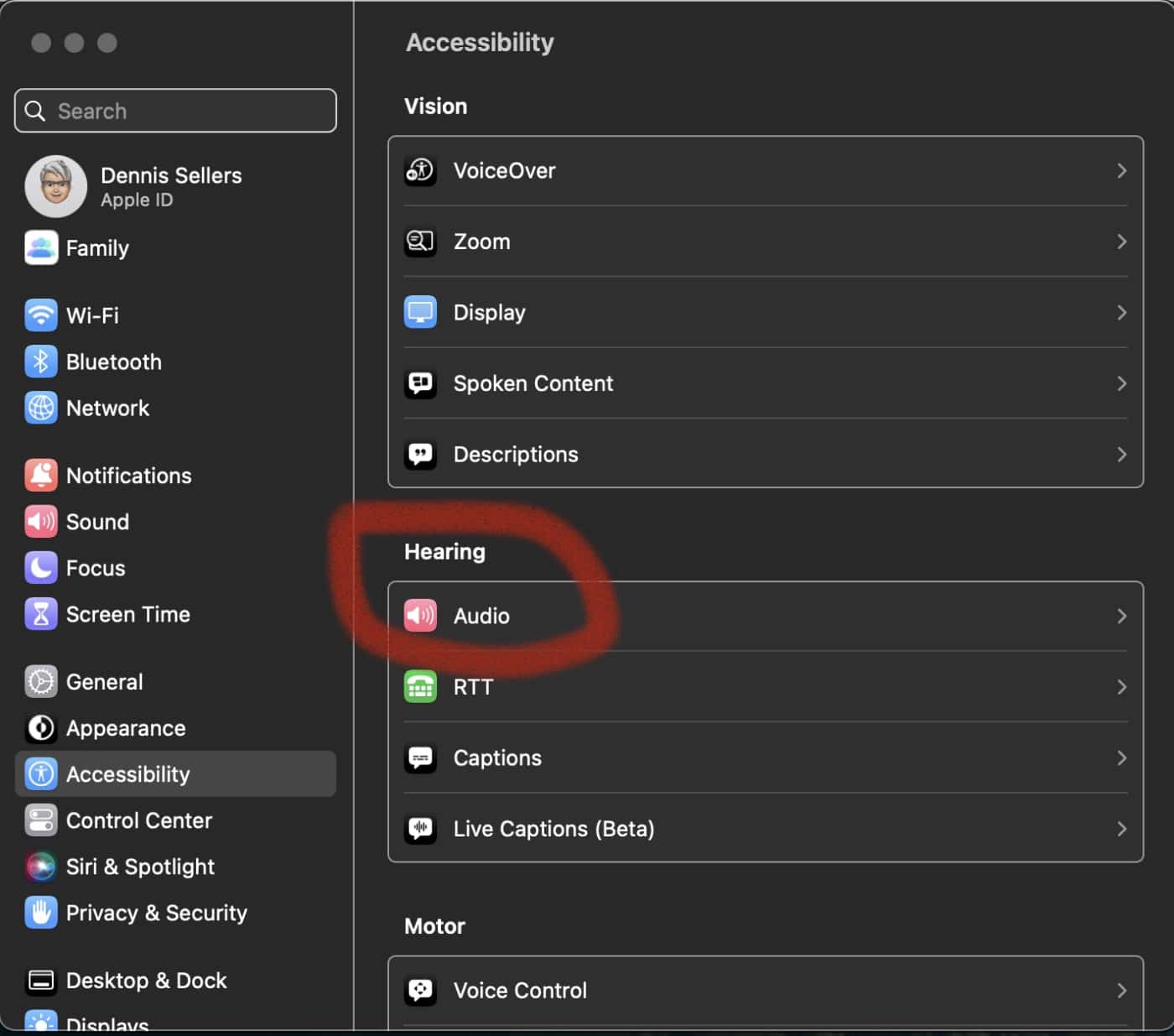
Task: Click the Voice Control icon
Action: (x=420, y=990)
